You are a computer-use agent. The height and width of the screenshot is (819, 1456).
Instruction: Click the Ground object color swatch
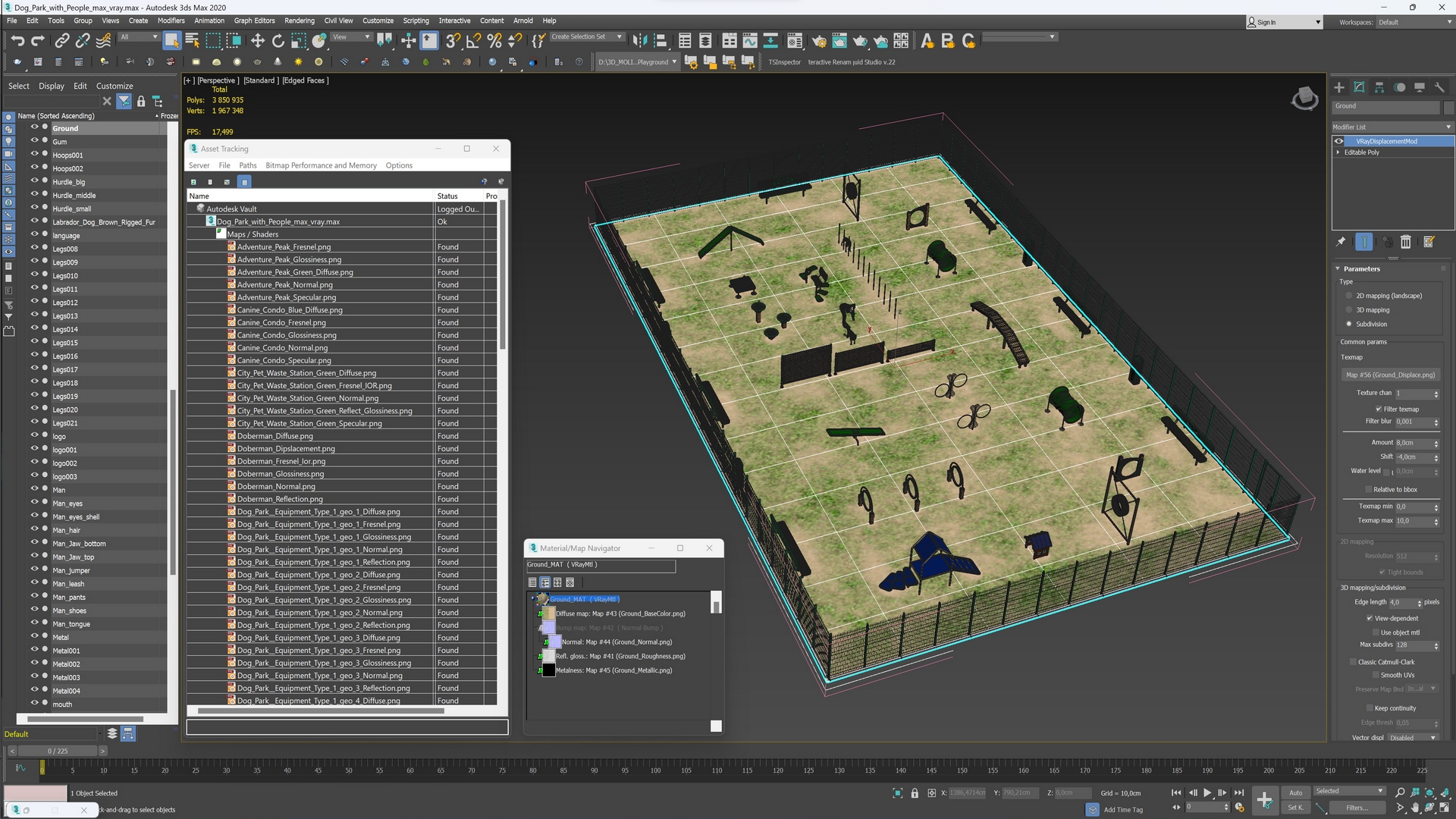point(1448,107)
